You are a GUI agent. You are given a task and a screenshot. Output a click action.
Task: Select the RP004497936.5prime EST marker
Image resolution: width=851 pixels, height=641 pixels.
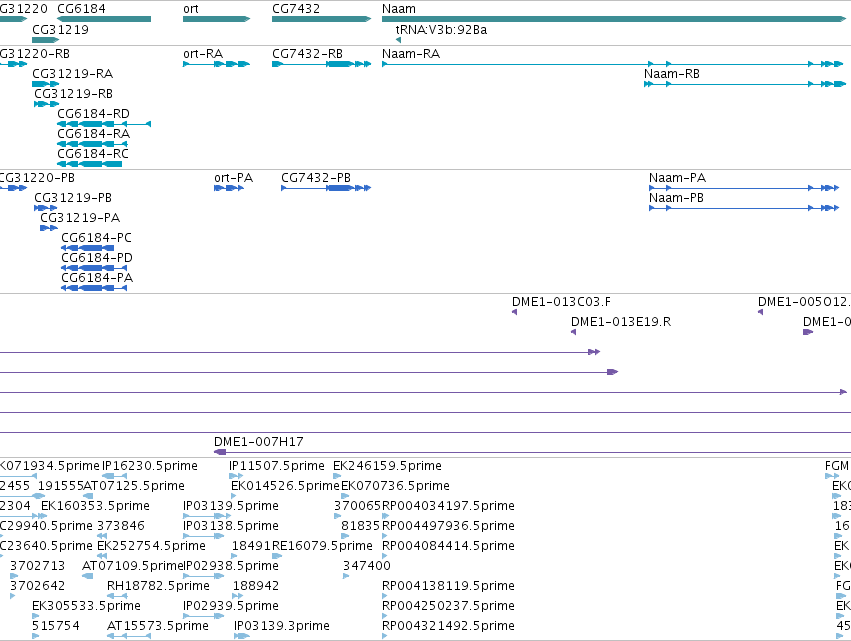click(x=385, y=536)
